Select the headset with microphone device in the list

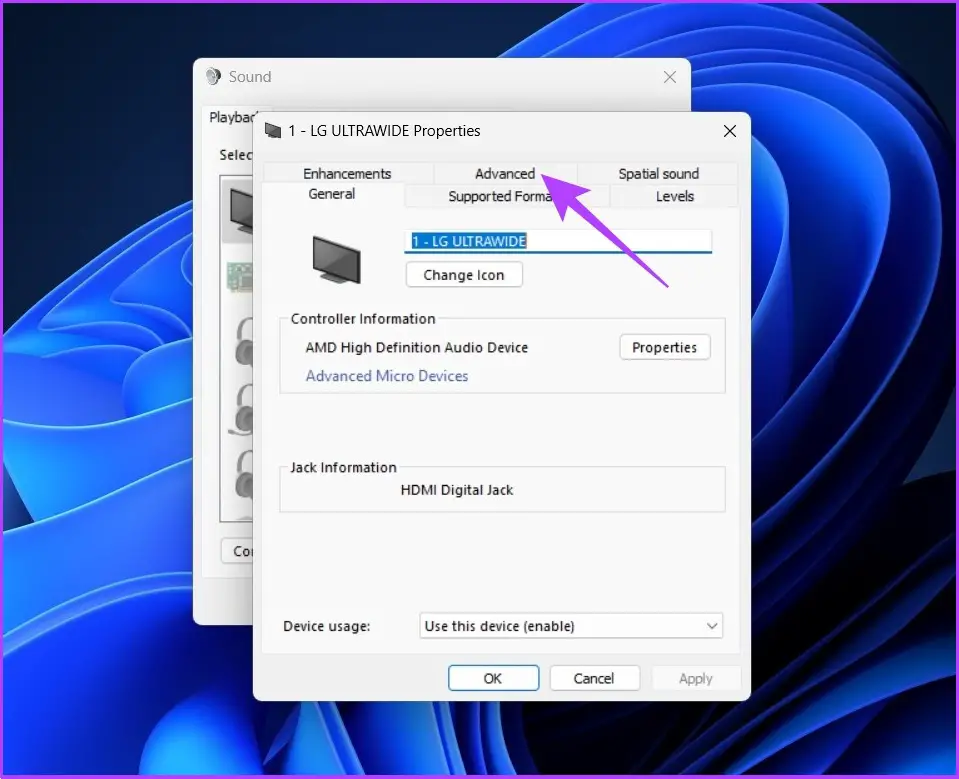pyautogui.click(x=240, y=409)
